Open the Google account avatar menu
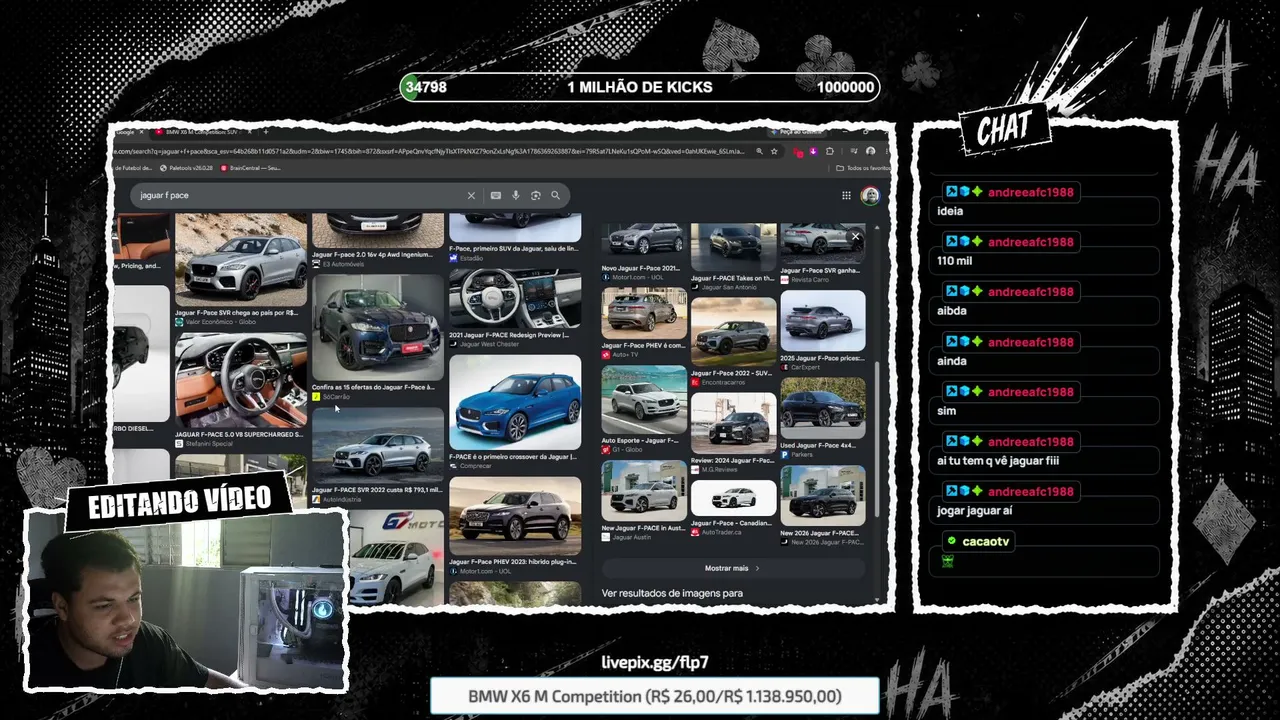This screenshot has width=1280, height=720. 870,196
